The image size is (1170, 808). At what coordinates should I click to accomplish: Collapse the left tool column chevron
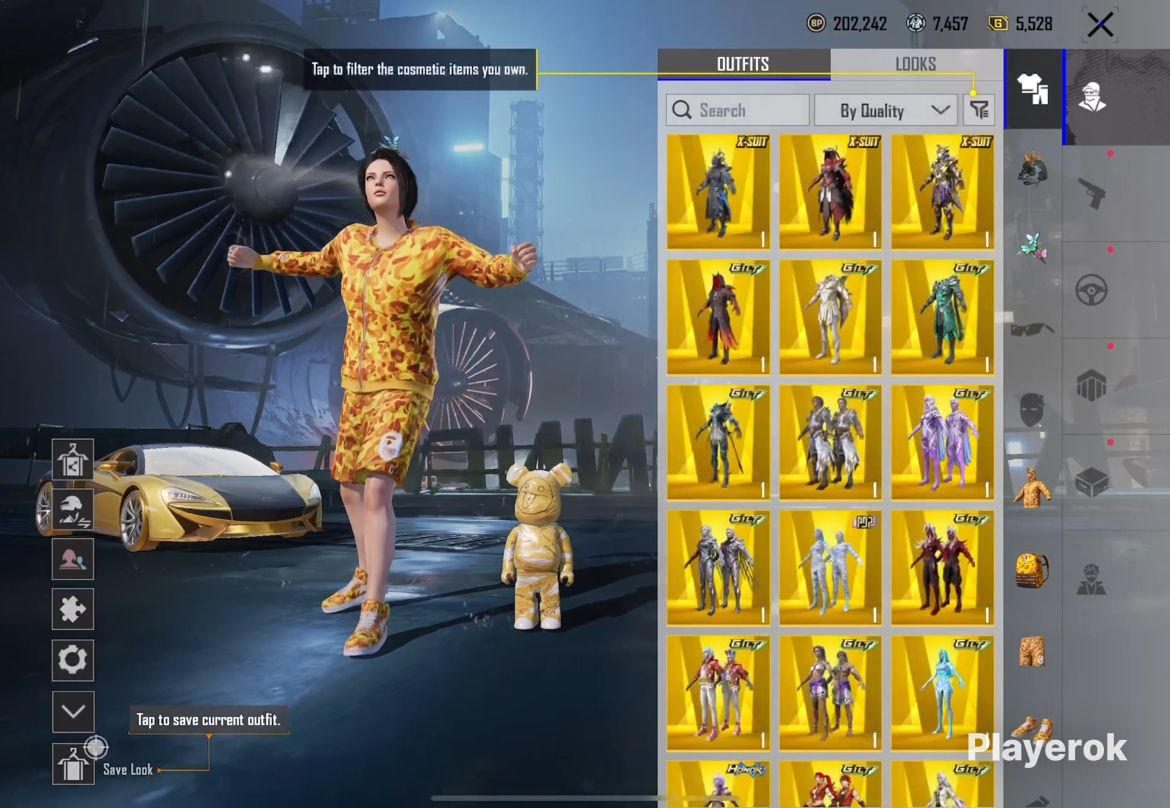coord(72,711)
